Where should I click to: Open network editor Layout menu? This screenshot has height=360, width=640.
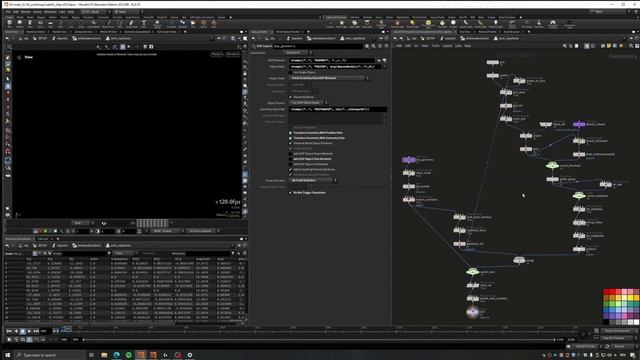click(x=447, y=46)
